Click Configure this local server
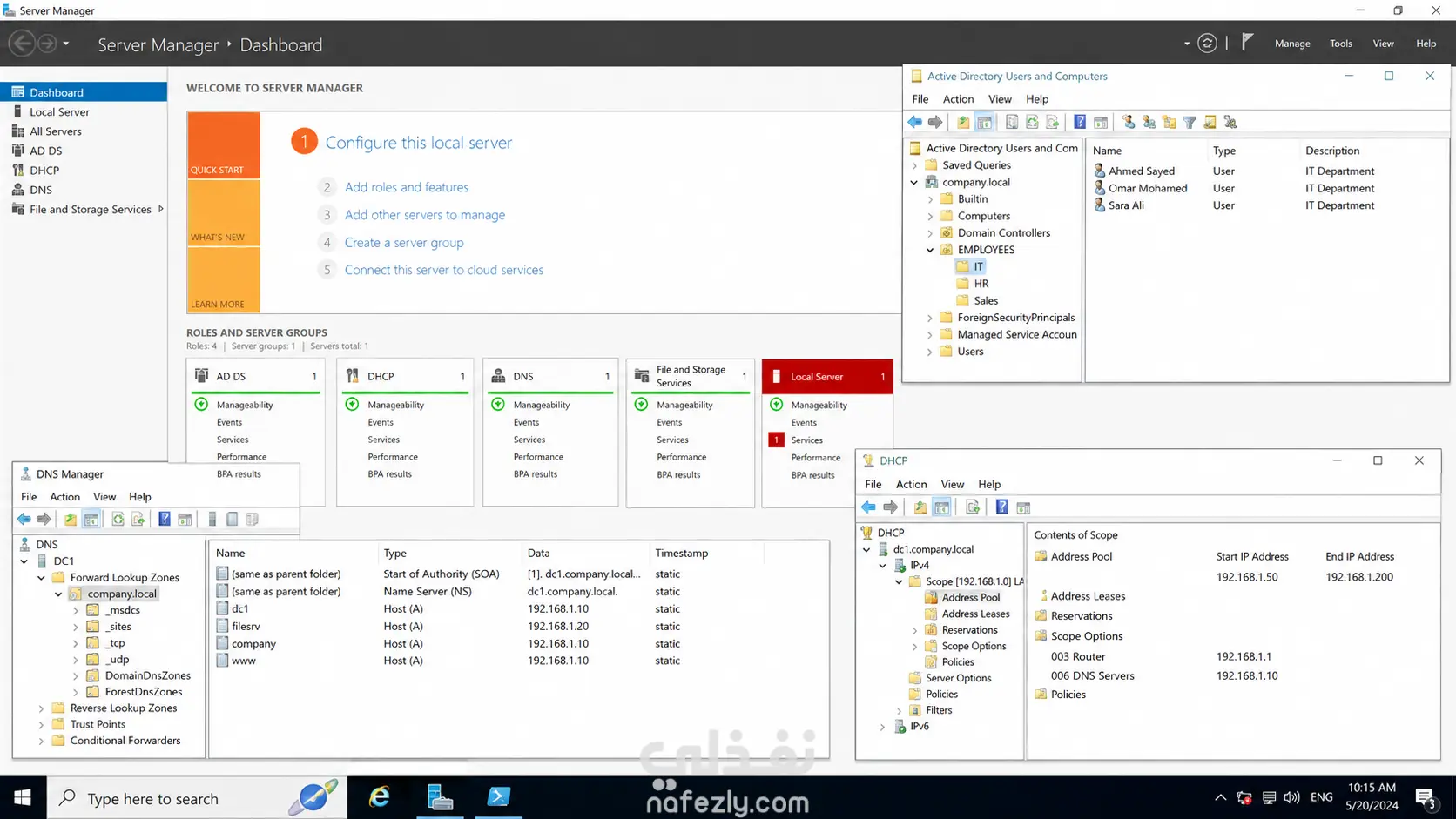 [419, 143]
